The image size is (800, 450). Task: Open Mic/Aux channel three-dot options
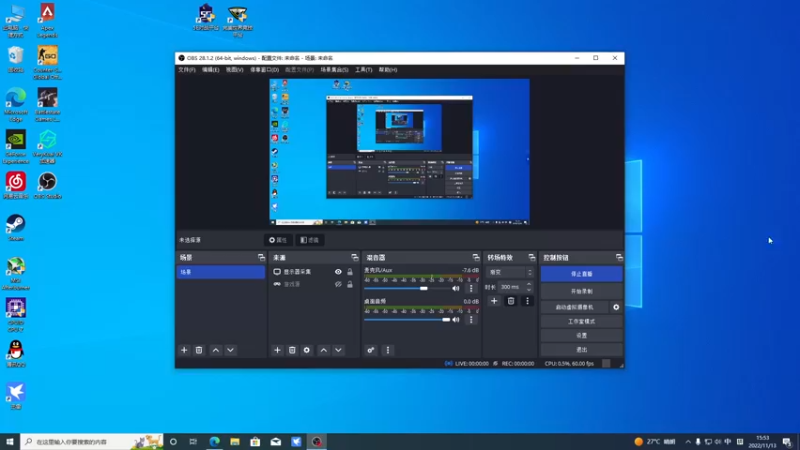click(x=471, y=288)
